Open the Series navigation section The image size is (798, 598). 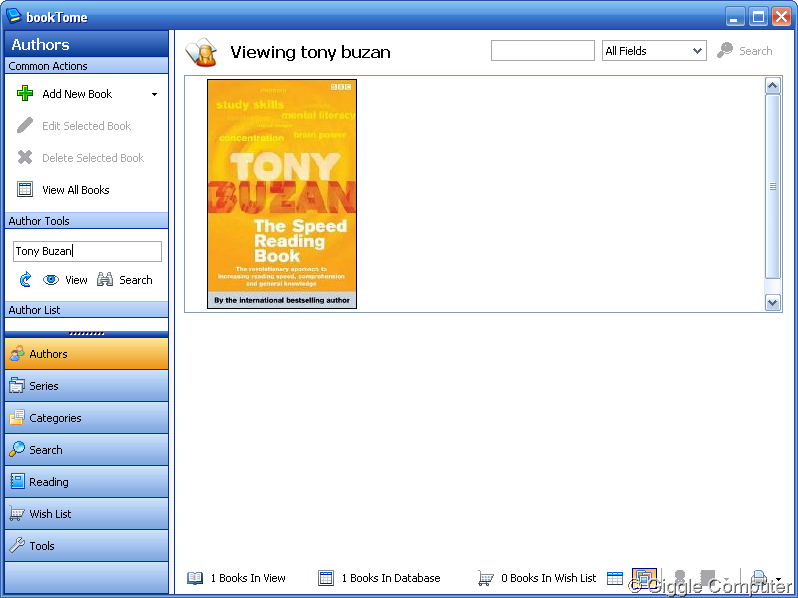point(87,386)
